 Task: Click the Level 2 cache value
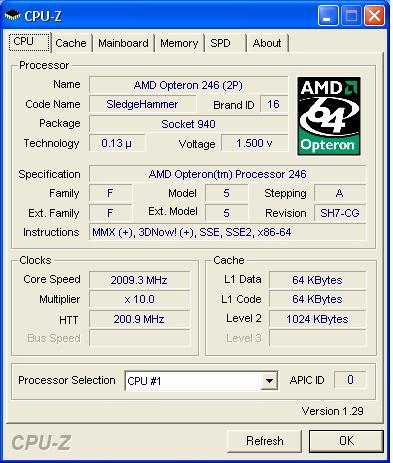coord(317,319)
